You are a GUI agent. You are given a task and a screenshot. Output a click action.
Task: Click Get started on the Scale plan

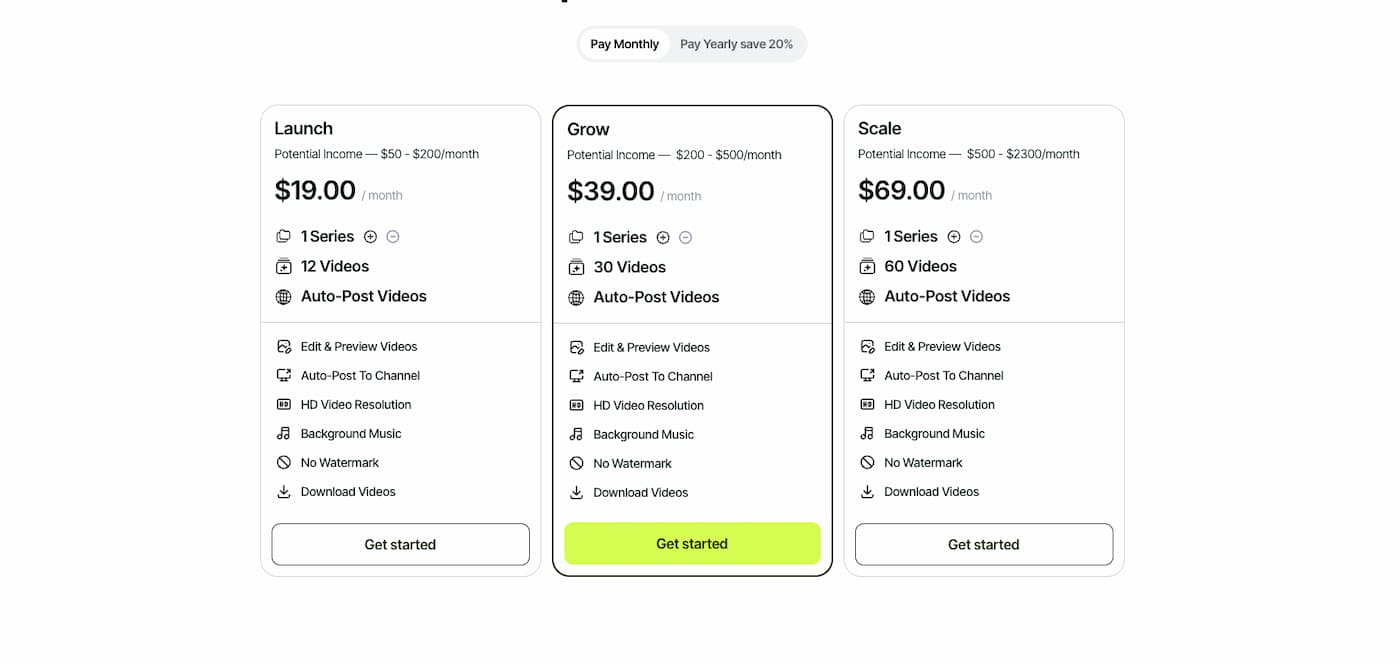(x=983, y=544)
